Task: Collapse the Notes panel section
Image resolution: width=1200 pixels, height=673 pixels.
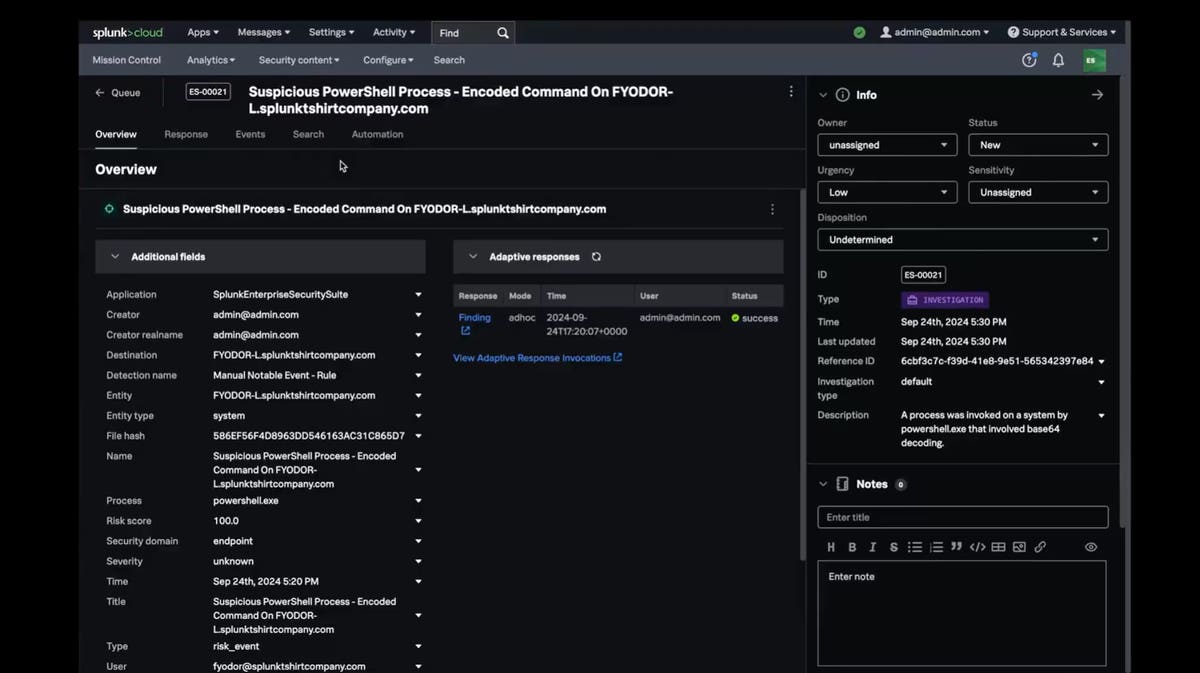Action: (x=823, y=484)
